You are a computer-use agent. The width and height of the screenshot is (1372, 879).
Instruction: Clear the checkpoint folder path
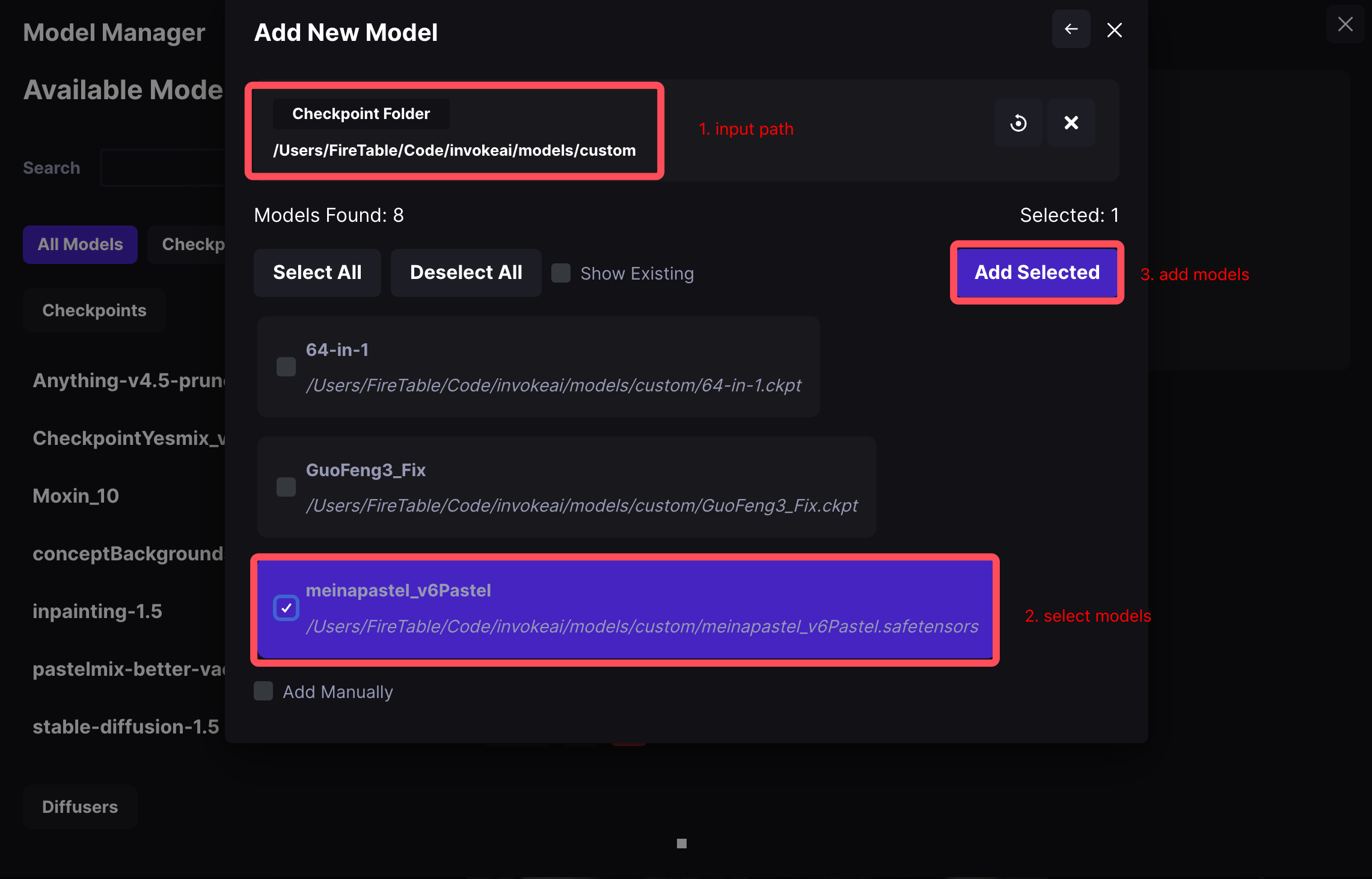(1071, 123)
